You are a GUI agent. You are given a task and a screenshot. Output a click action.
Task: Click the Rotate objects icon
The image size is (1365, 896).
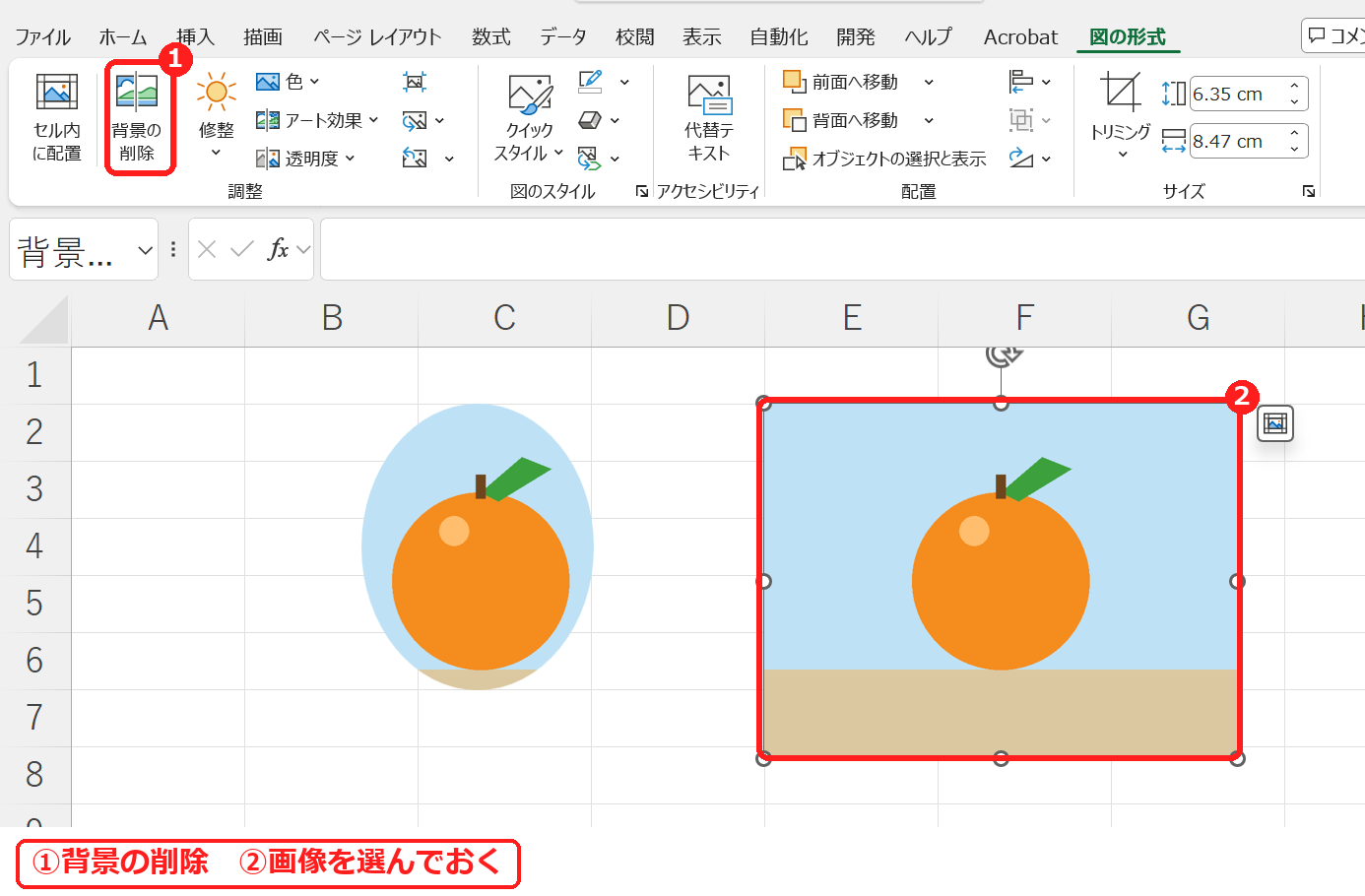click(x=1021, y=159)
